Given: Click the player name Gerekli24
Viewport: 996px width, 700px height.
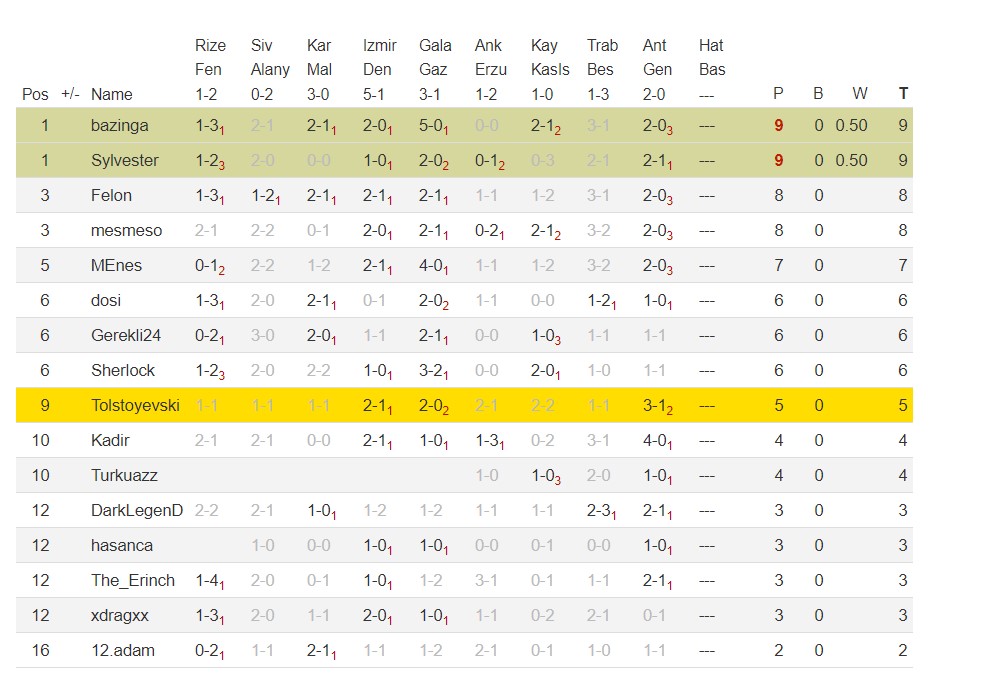Looking at the screenshot, I should click(x=126, y=335).
